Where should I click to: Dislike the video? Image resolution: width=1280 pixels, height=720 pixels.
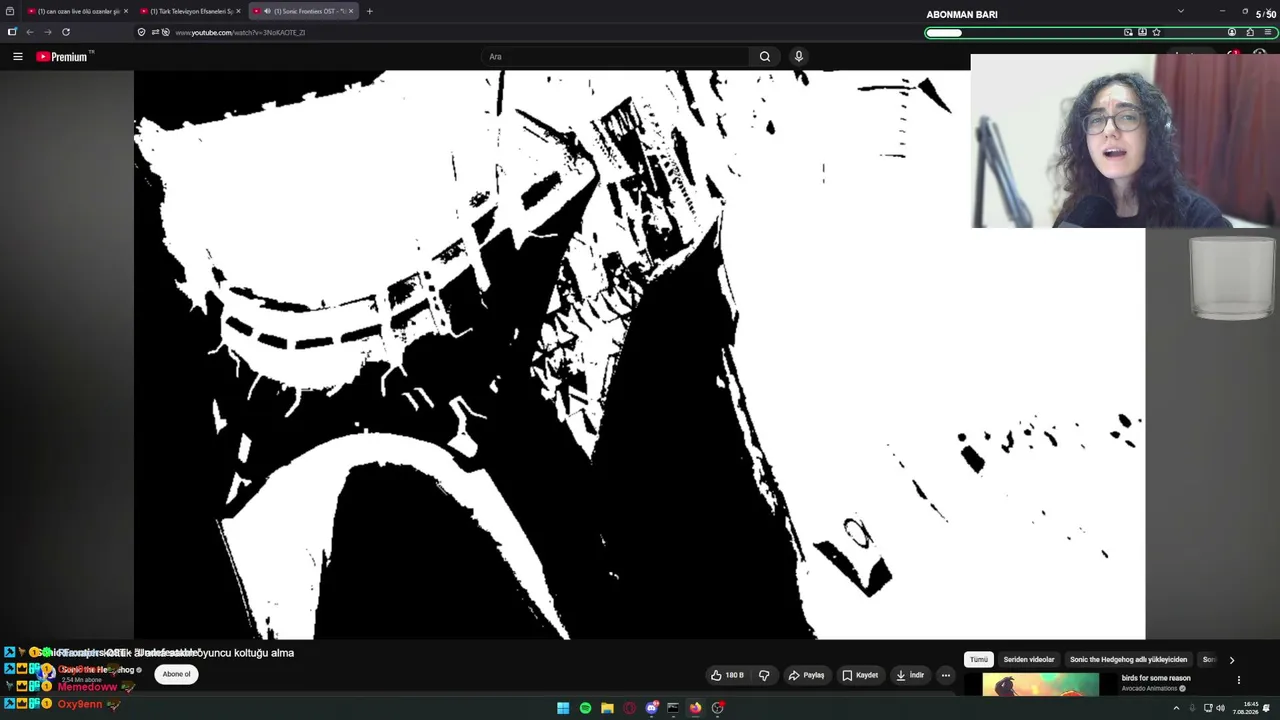[764, 675]
